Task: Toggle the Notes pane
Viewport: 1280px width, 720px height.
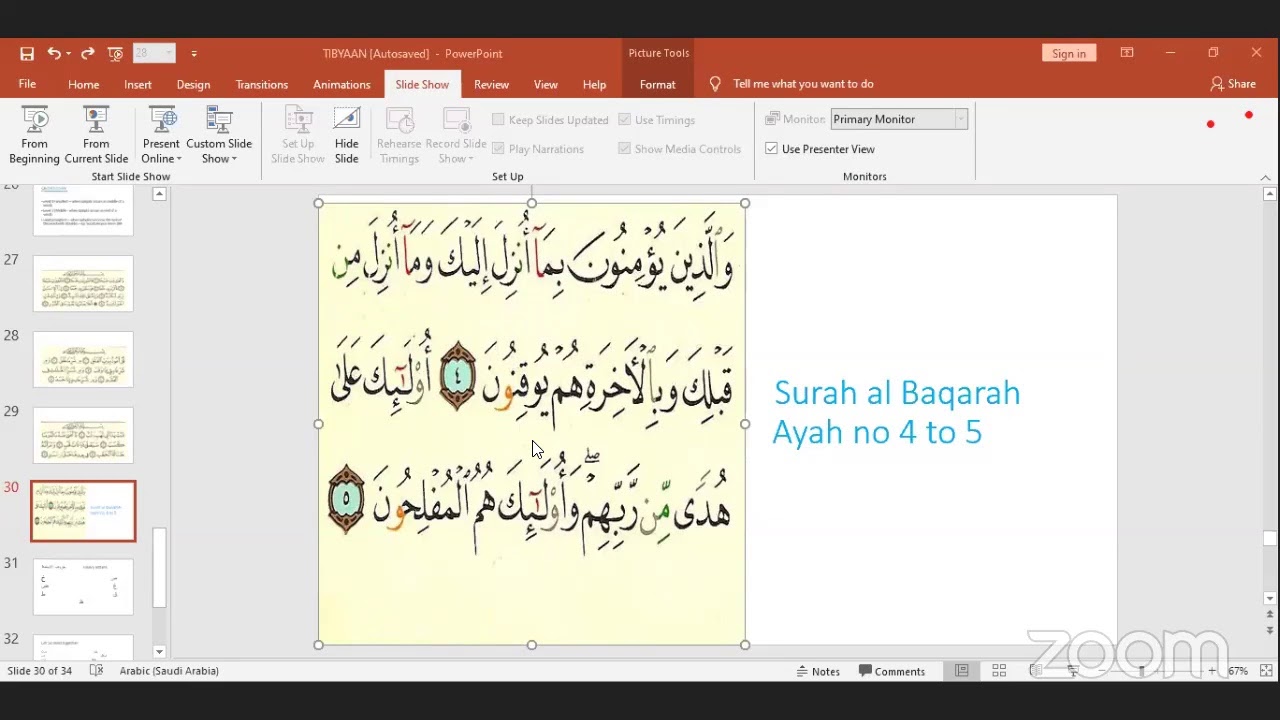Action: [x=818, y=671]
